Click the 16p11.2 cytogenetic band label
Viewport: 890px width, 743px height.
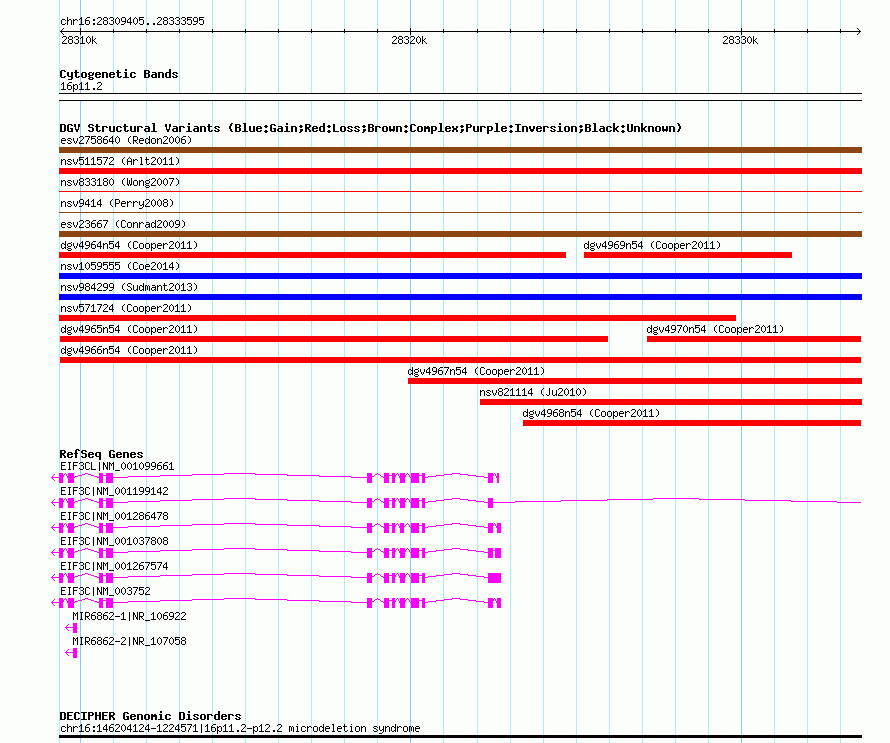click(81, 87)
